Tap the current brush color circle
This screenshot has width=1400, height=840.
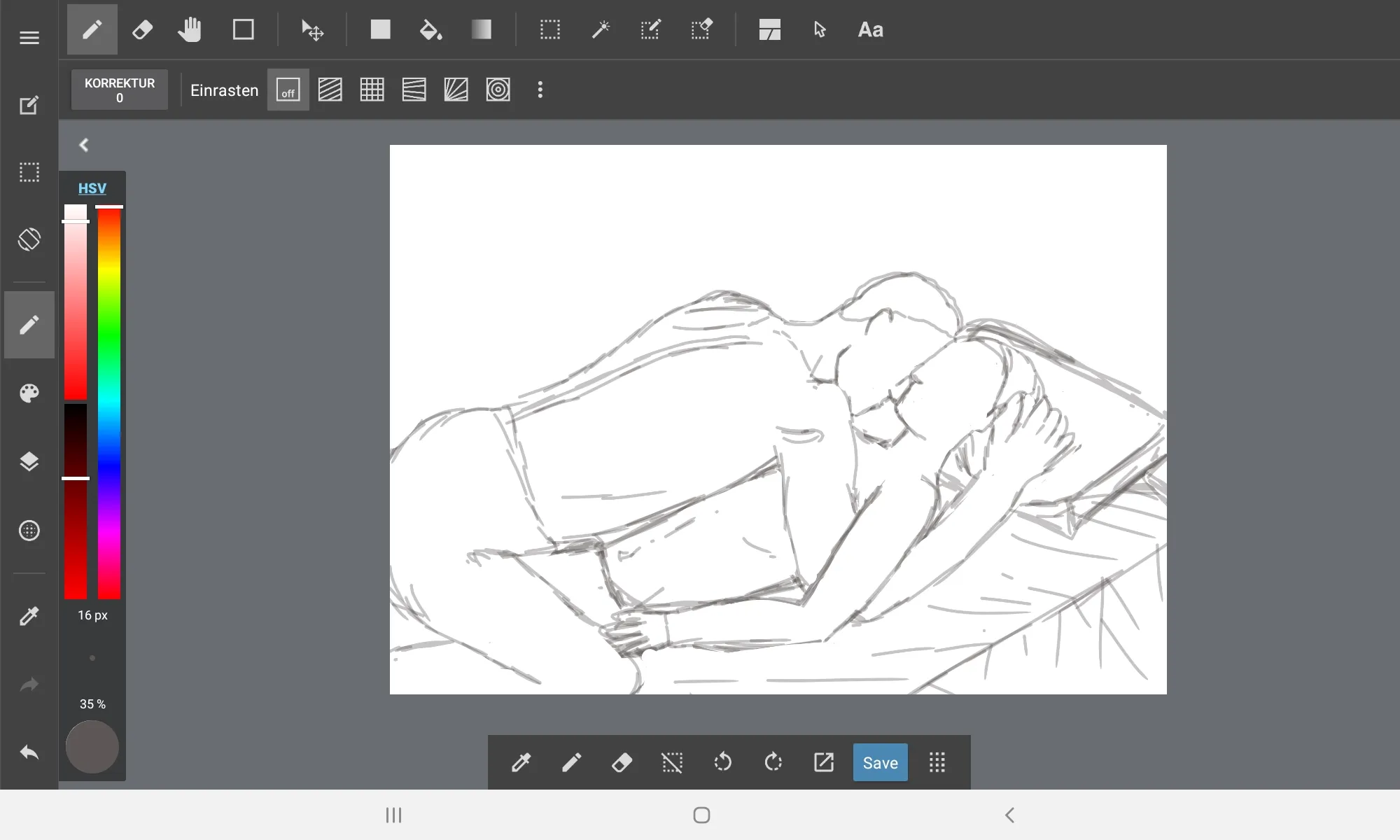[x=92, y=747]
